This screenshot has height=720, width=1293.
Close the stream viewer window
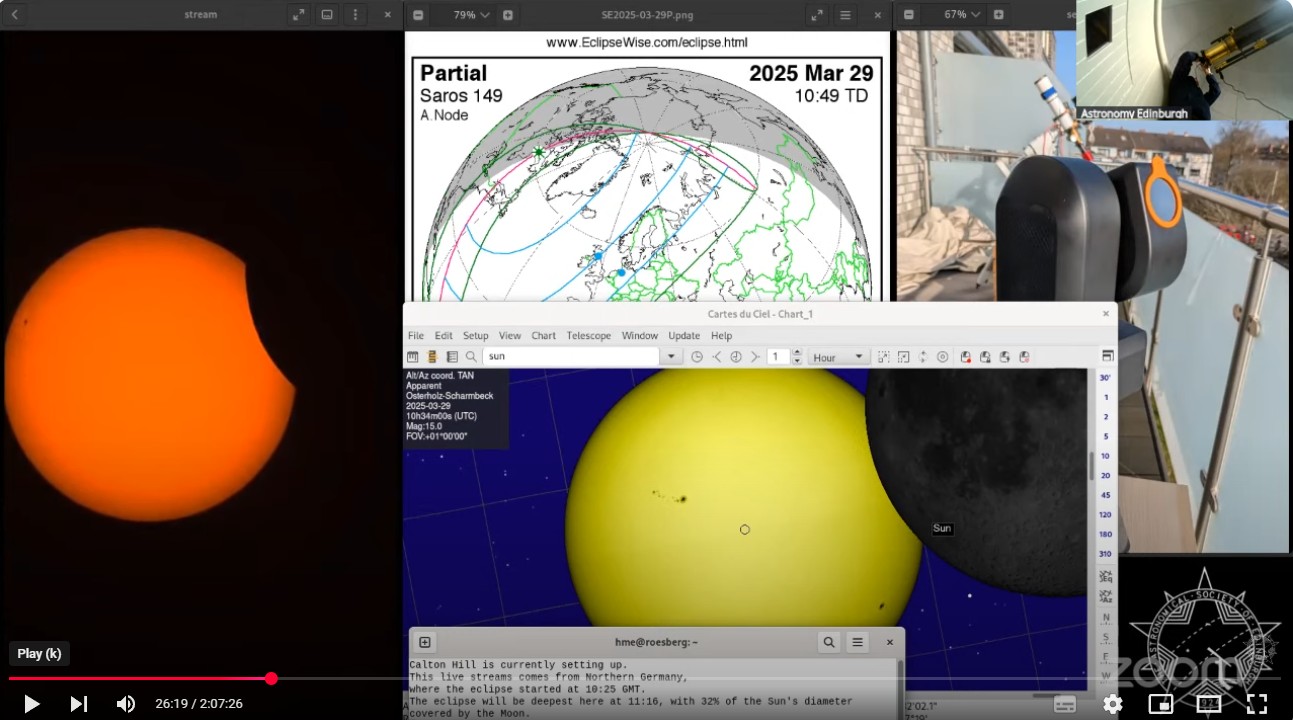(x=388, y=15)
